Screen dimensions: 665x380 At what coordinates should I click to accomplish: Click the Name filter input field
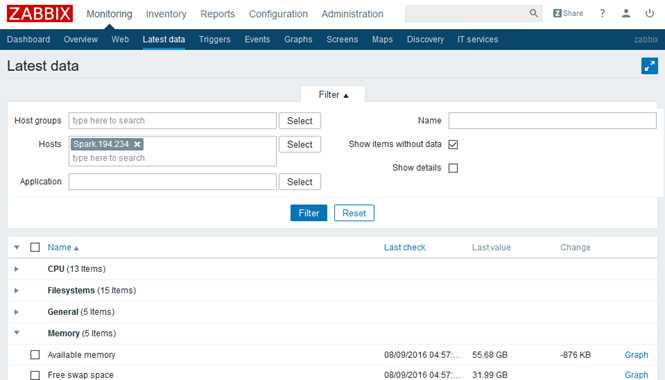[x=552, y=121]
